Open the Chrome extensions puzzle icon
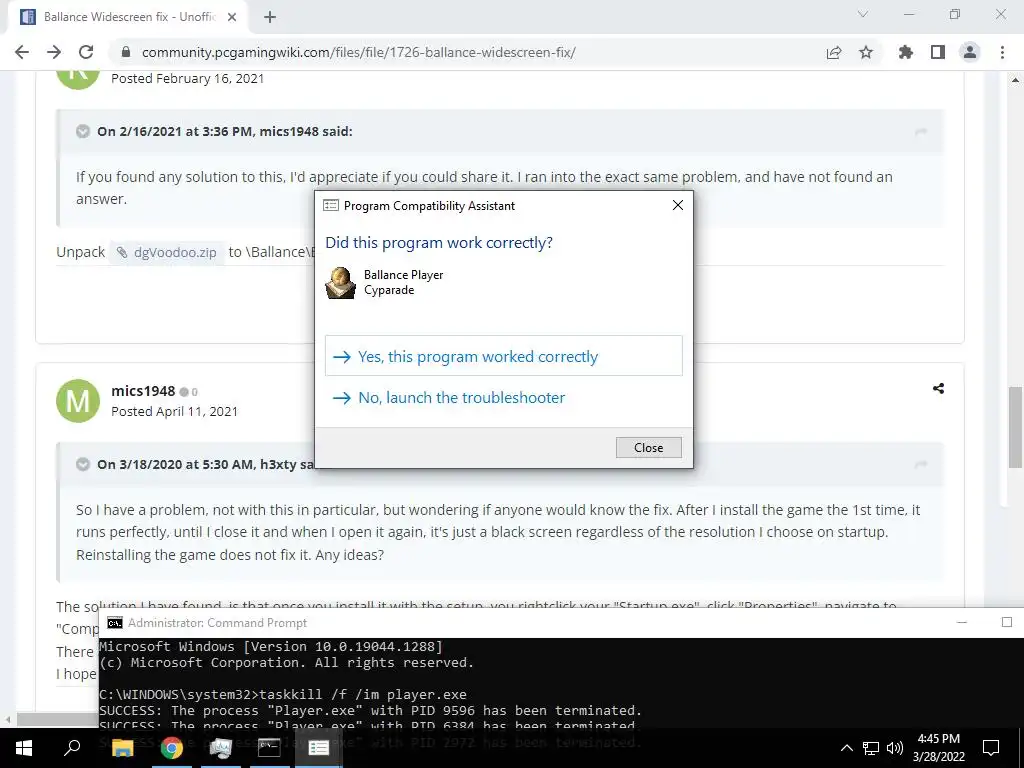 [905, 52]
